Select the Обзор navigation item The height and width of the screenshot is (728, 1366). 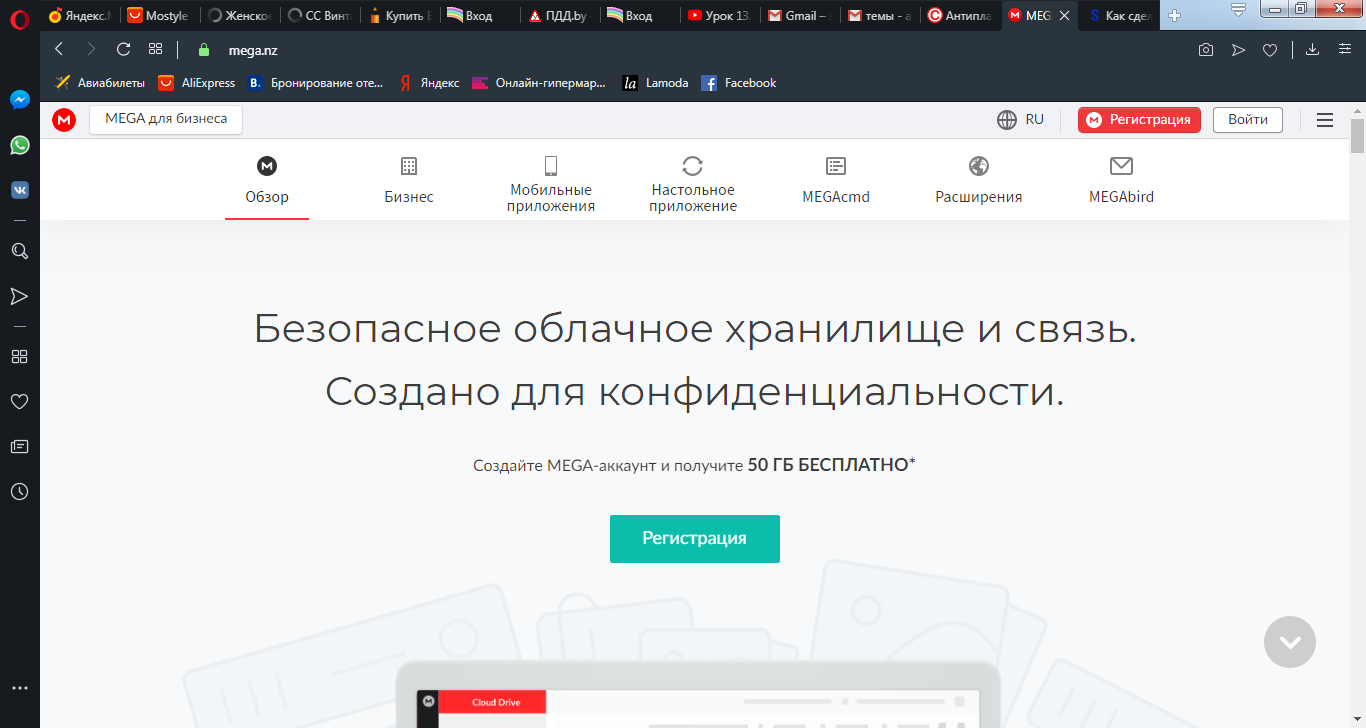267,181
